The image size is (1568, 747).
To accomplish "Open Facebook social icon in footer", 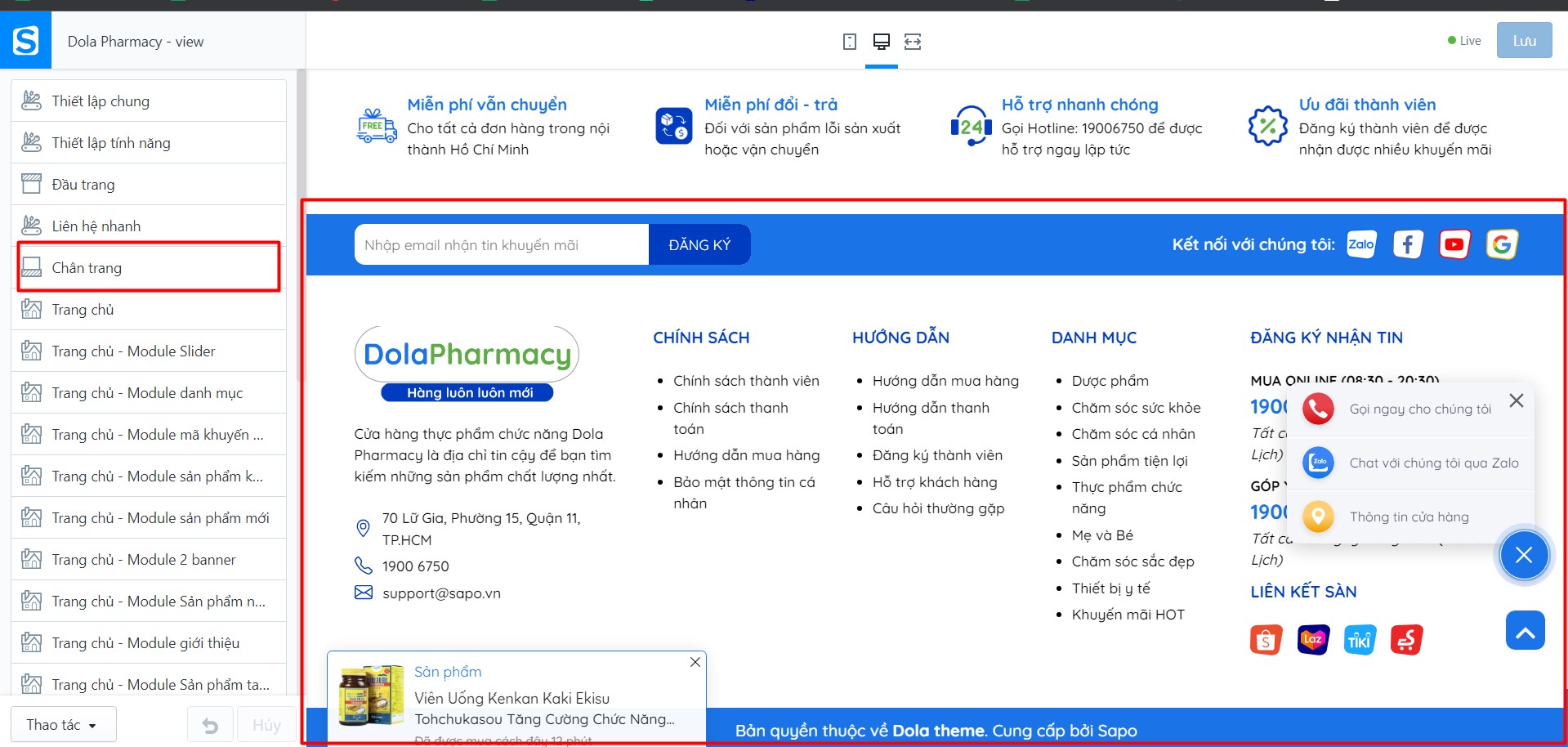I will (x=1408, y=244).
